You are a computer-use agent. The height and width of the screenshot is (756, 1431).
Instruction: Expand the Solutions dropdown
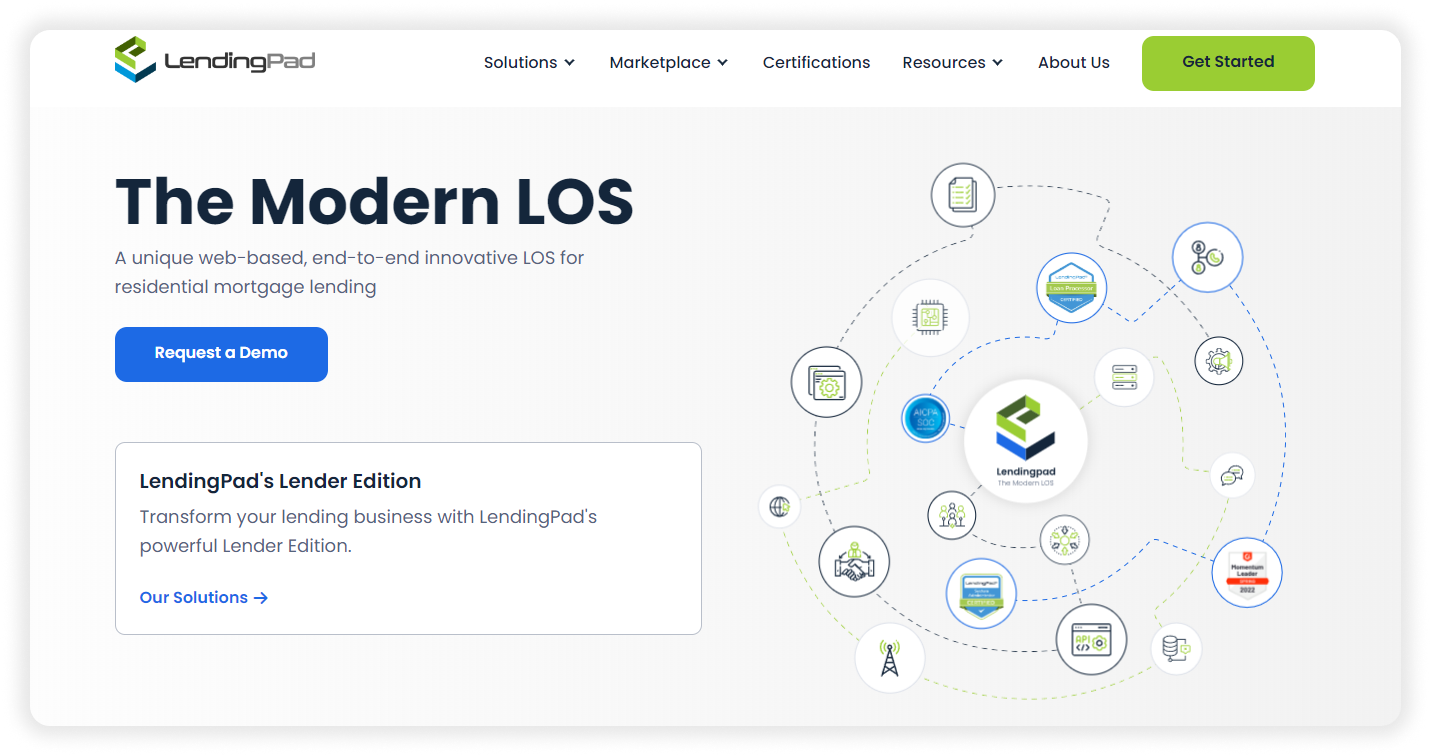click(x=529, y=62)
